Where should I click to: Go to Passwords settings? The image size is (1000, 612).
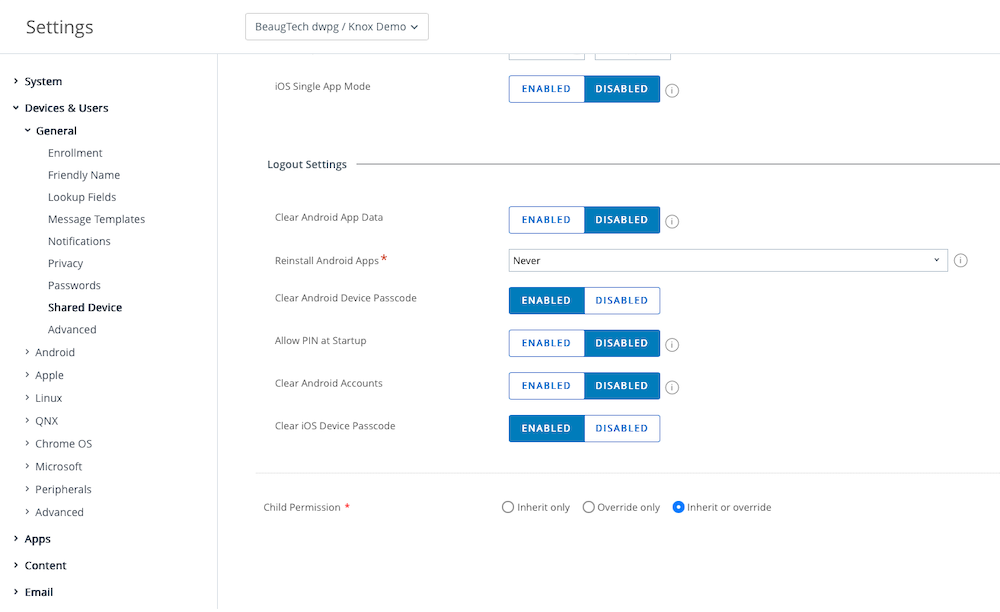coord(74,286)
